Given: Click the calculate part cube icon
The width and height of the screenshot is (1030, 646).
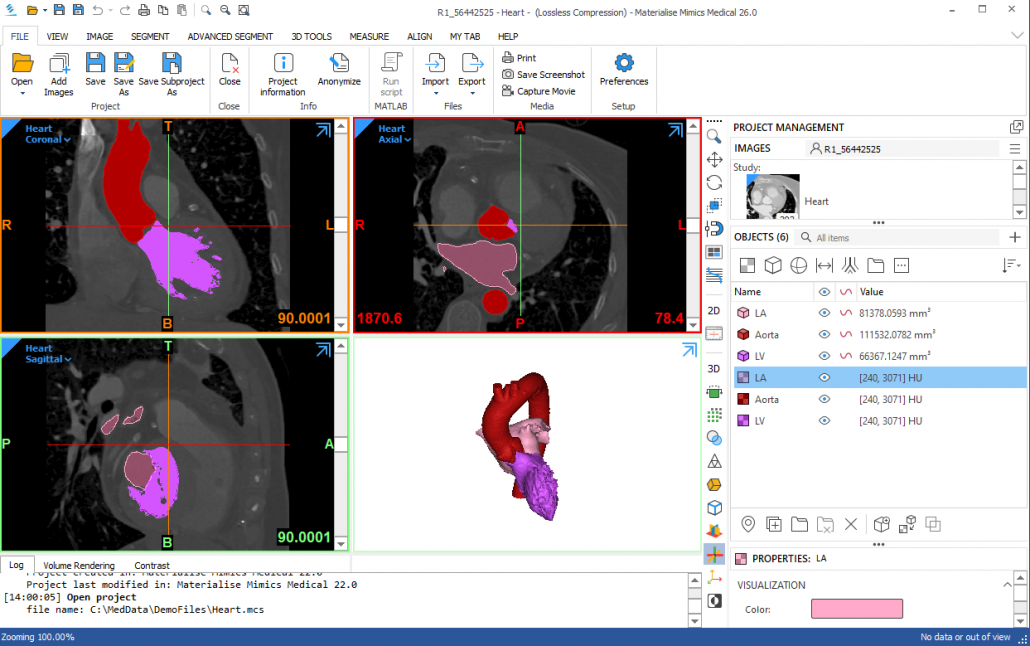Looking at the screenshot, I should [882, 524].
